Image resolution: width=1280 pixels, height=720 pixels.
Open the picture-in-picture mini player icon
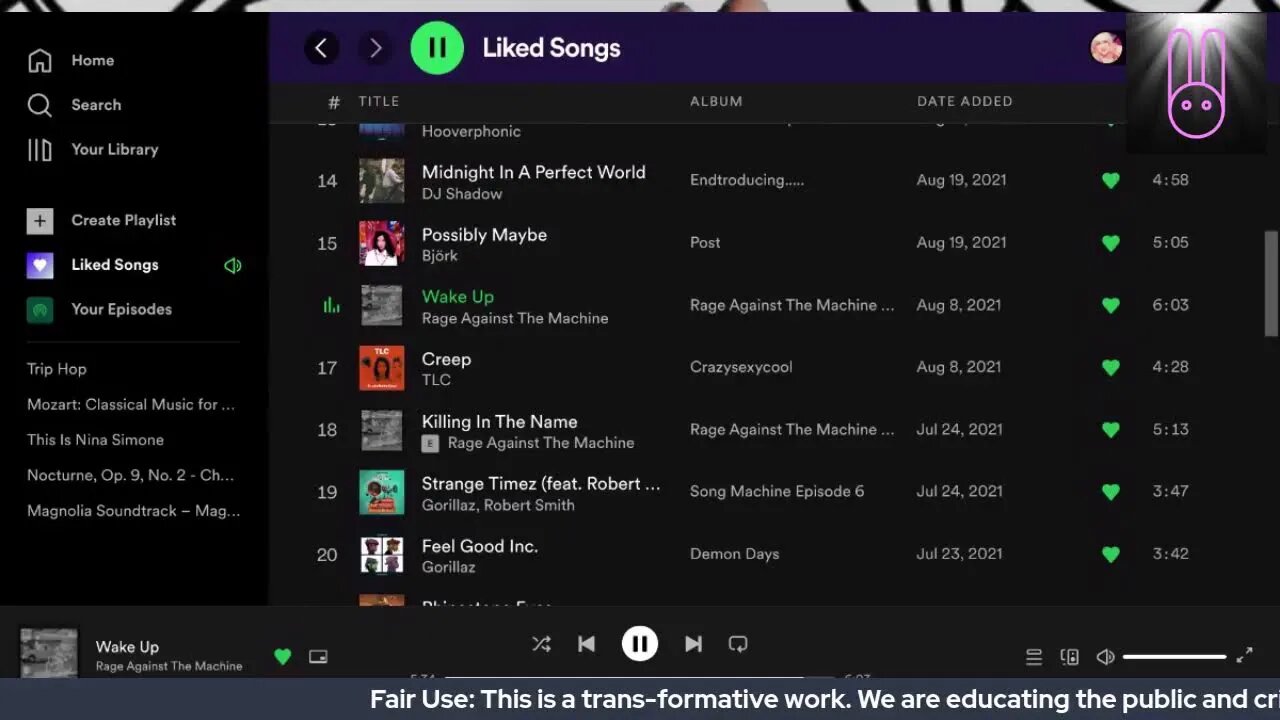click(x=318, y=657)
